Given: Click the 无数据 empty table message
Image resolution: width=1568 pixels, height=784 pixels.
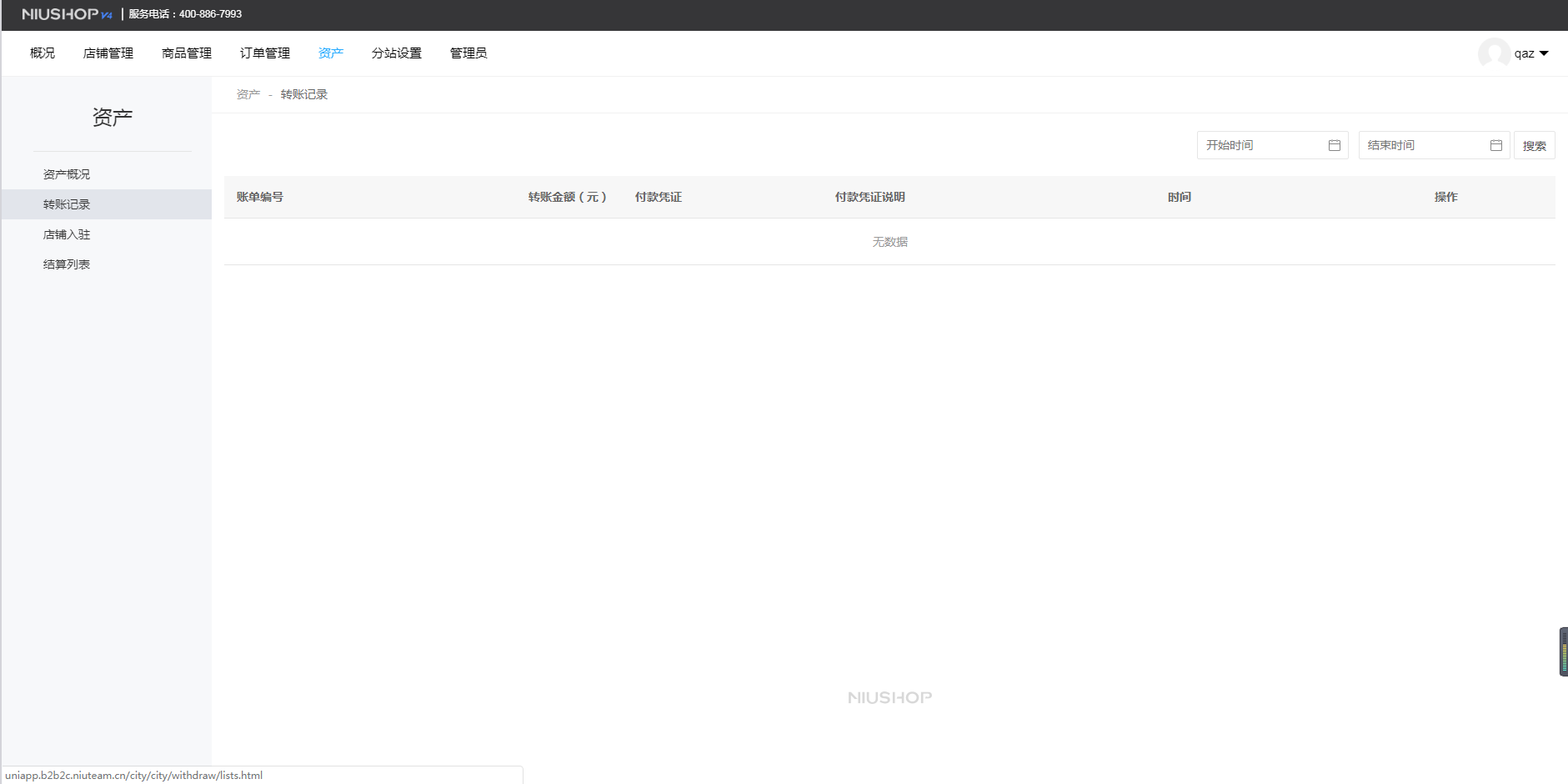Looking at the screenshot, I should [x=890, y=242].
